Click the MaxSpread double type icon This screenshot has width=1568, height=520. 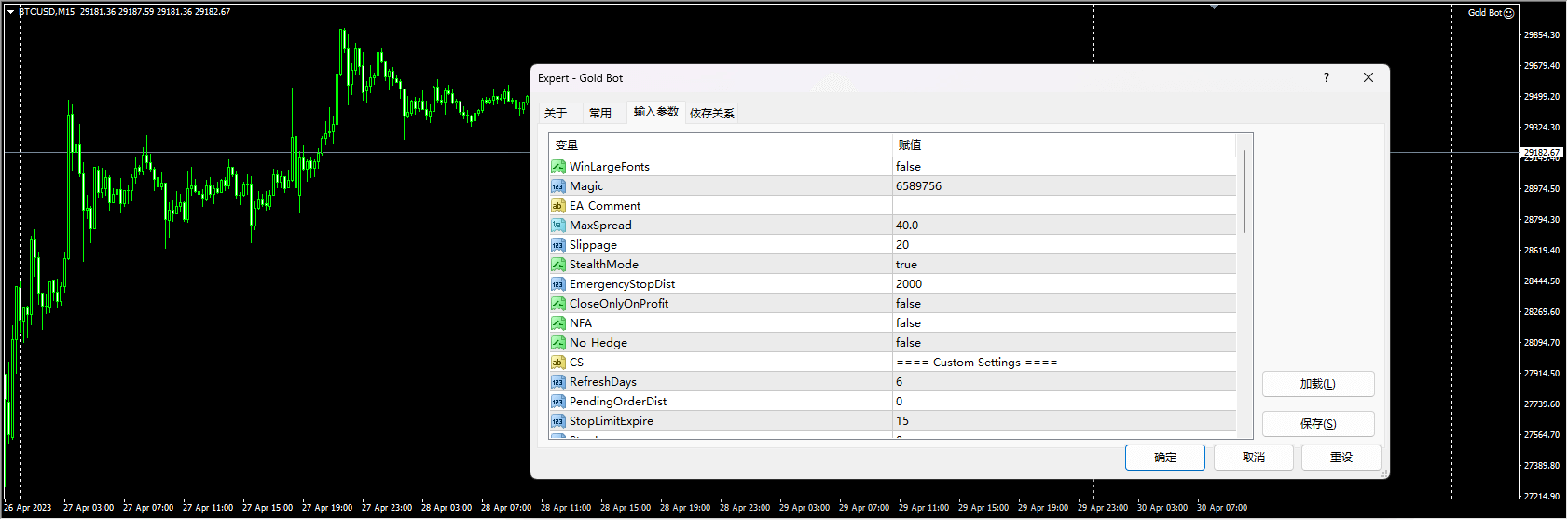(x=557, y=226)
